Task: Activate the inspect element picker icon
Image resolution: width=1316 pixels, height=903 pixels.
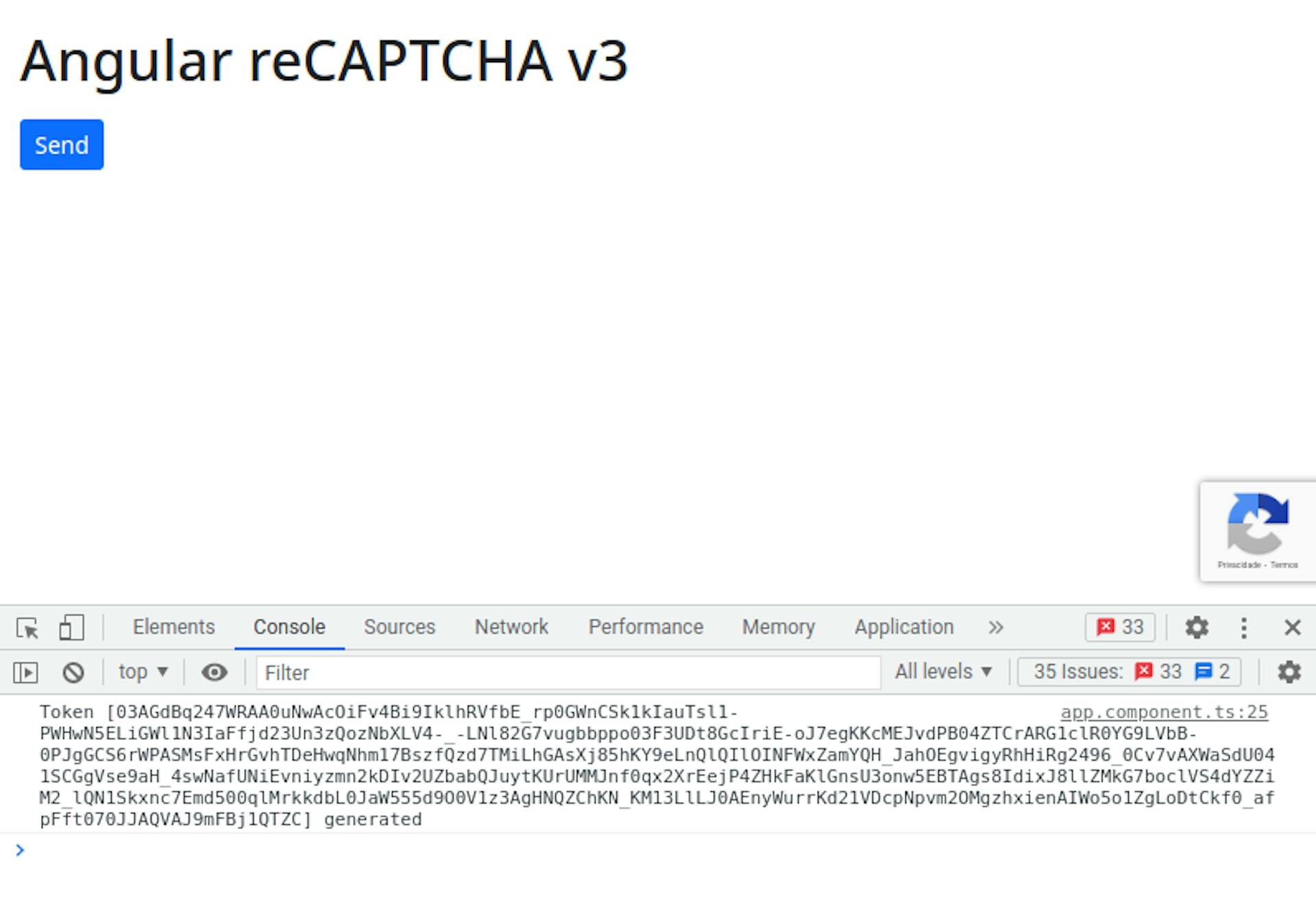Action: coord(27,628)
